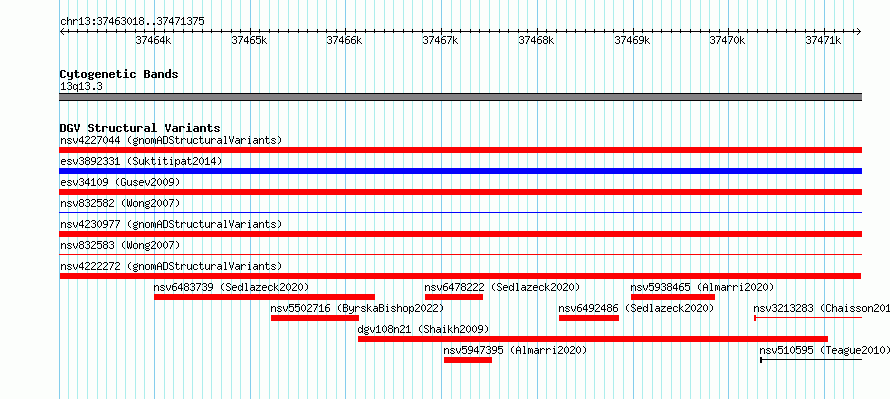890x399 pixels.
Task: Click the chr13:37463018..37471375 coordinate label
Action: click(x=132, y=21)
